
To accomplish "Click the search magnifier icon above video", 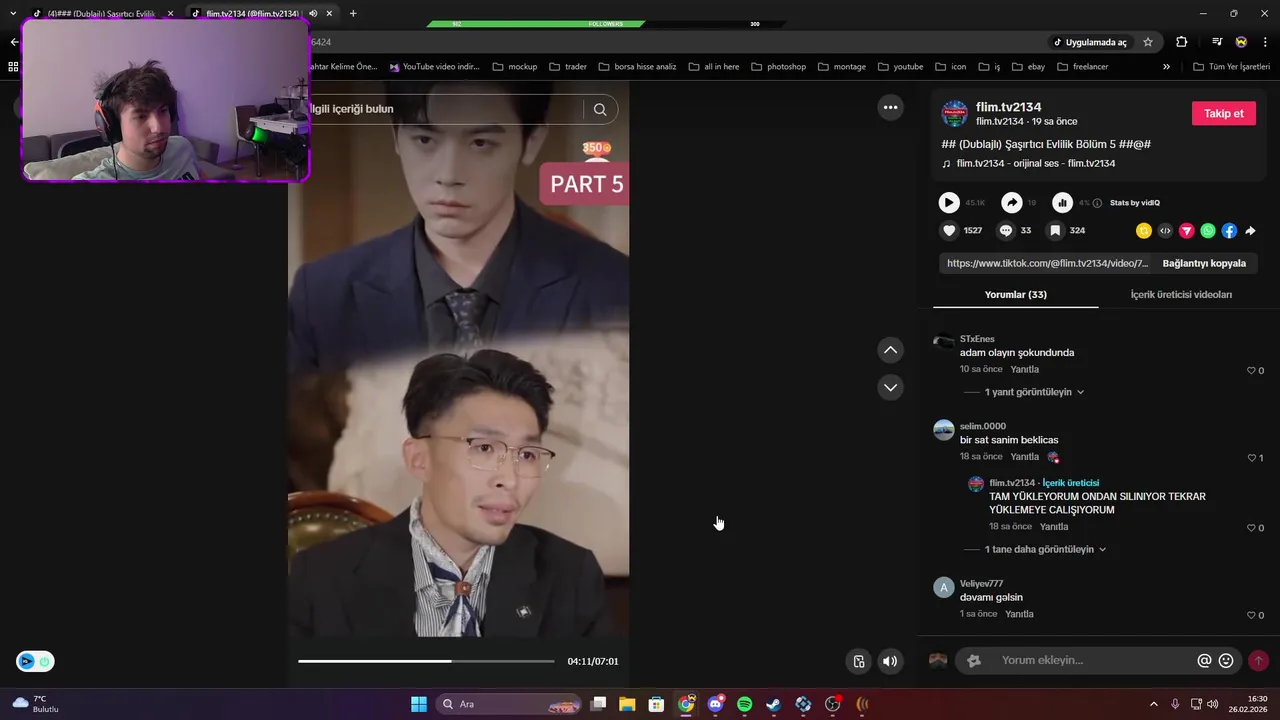I will [600, 109].
